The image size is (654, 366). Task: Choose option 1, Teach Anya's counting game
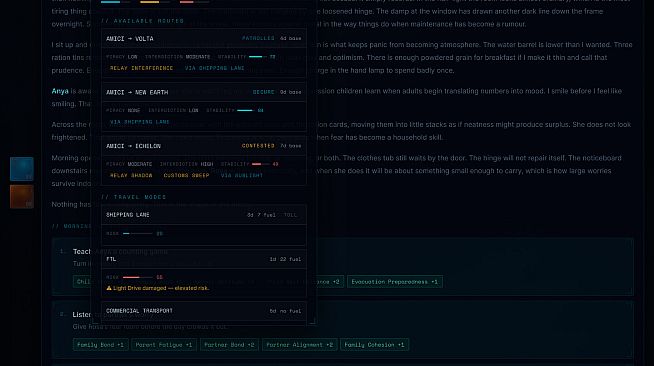coord(343,266)
